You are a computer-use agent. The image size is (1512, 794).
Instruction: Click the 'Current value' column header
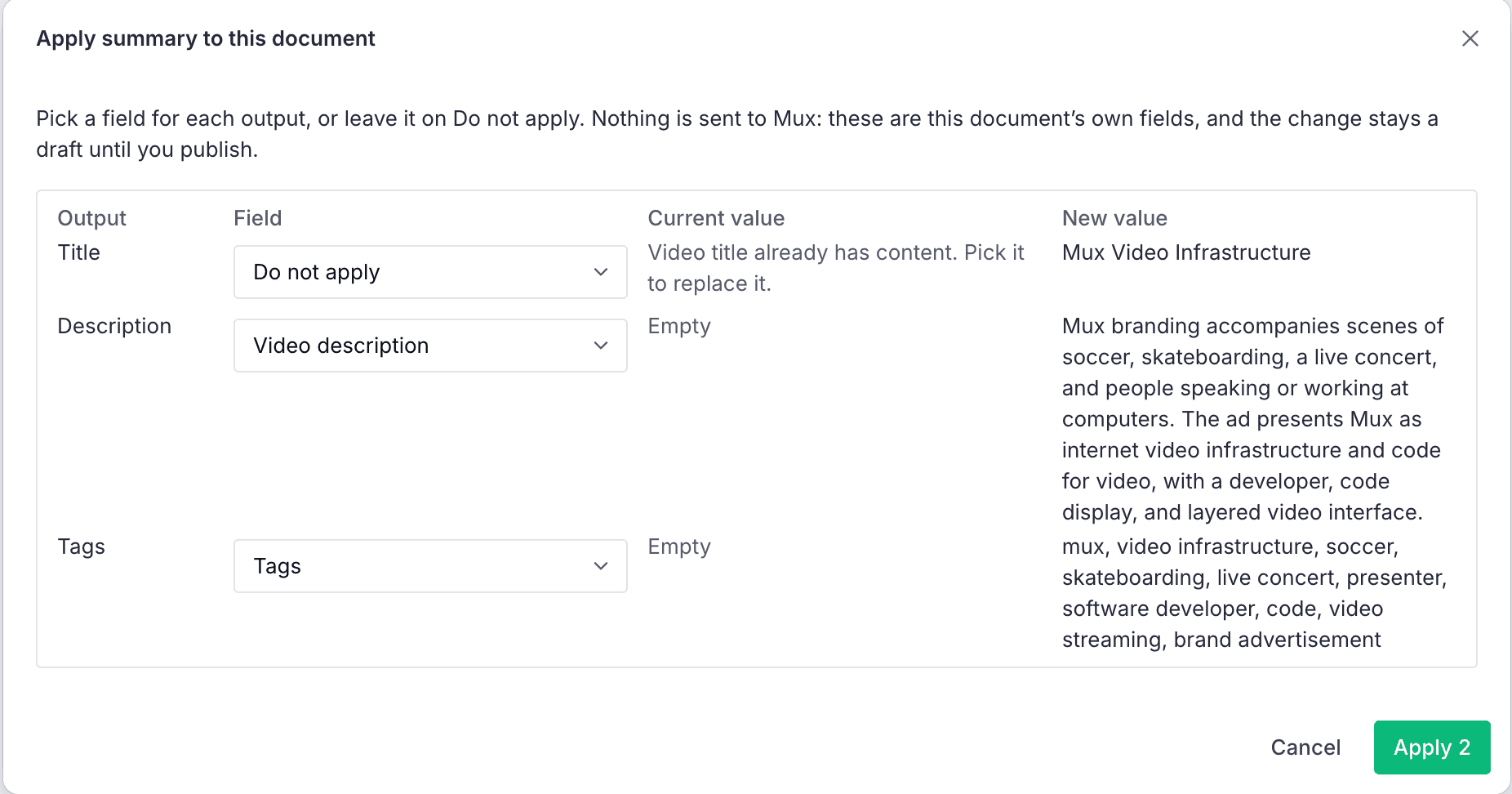coord(716,218)
